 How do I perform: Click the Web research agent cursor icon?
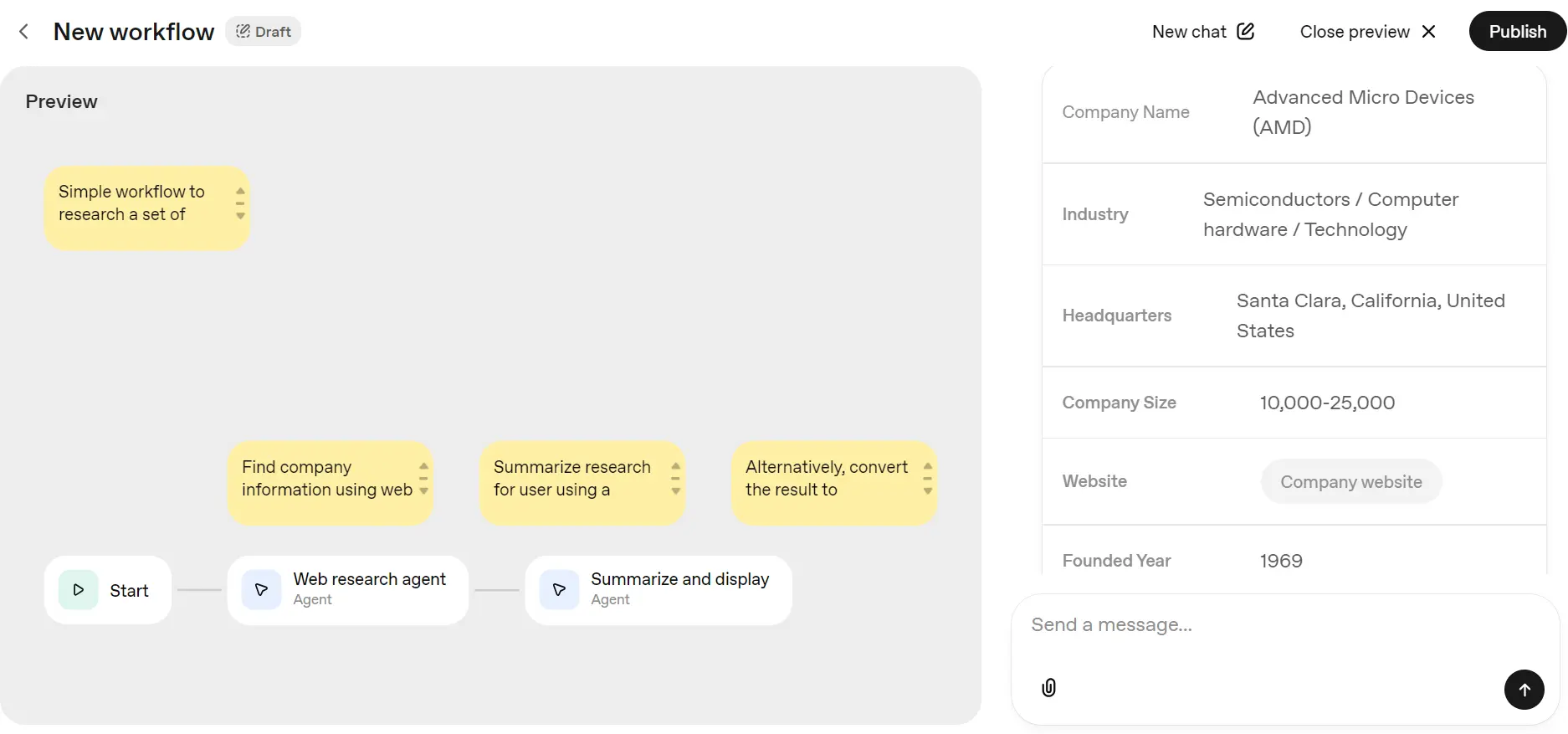pos(261,590)
